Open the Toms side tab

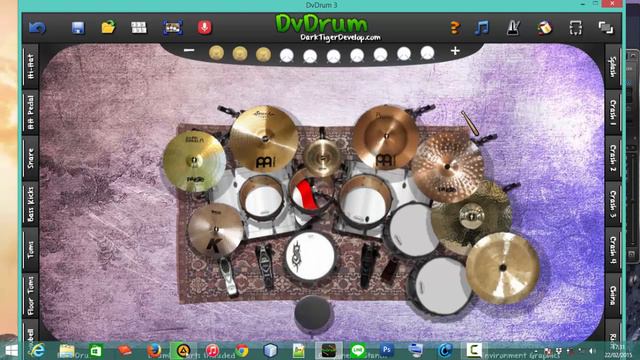tap(31, 249)
